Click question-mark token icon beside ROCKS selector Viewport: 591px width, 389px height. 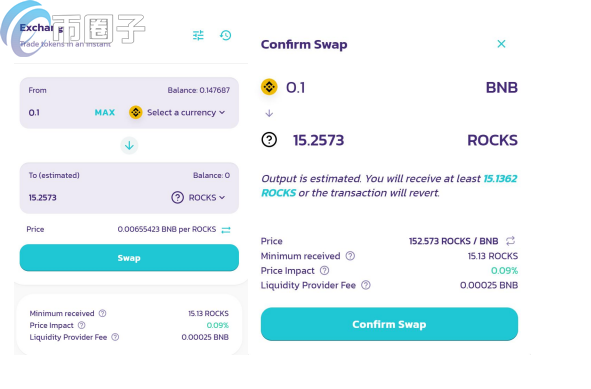178,198
